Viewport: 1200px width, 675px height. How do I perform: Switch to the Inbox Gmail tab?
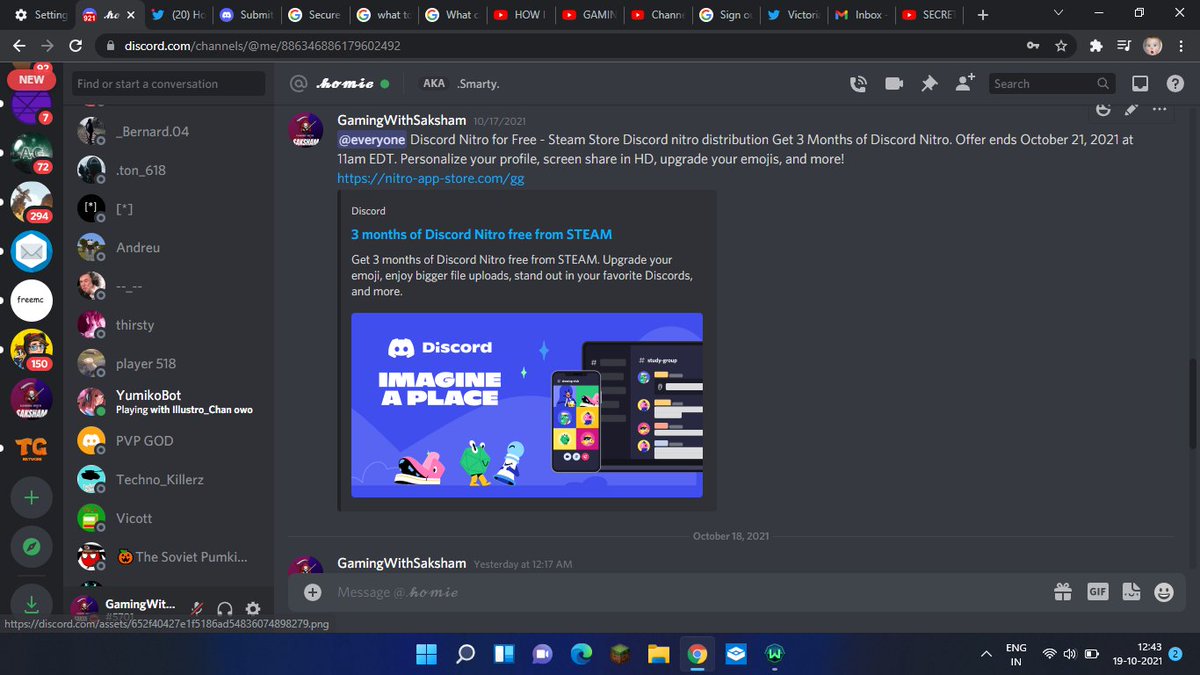click(x=860, y=15)
